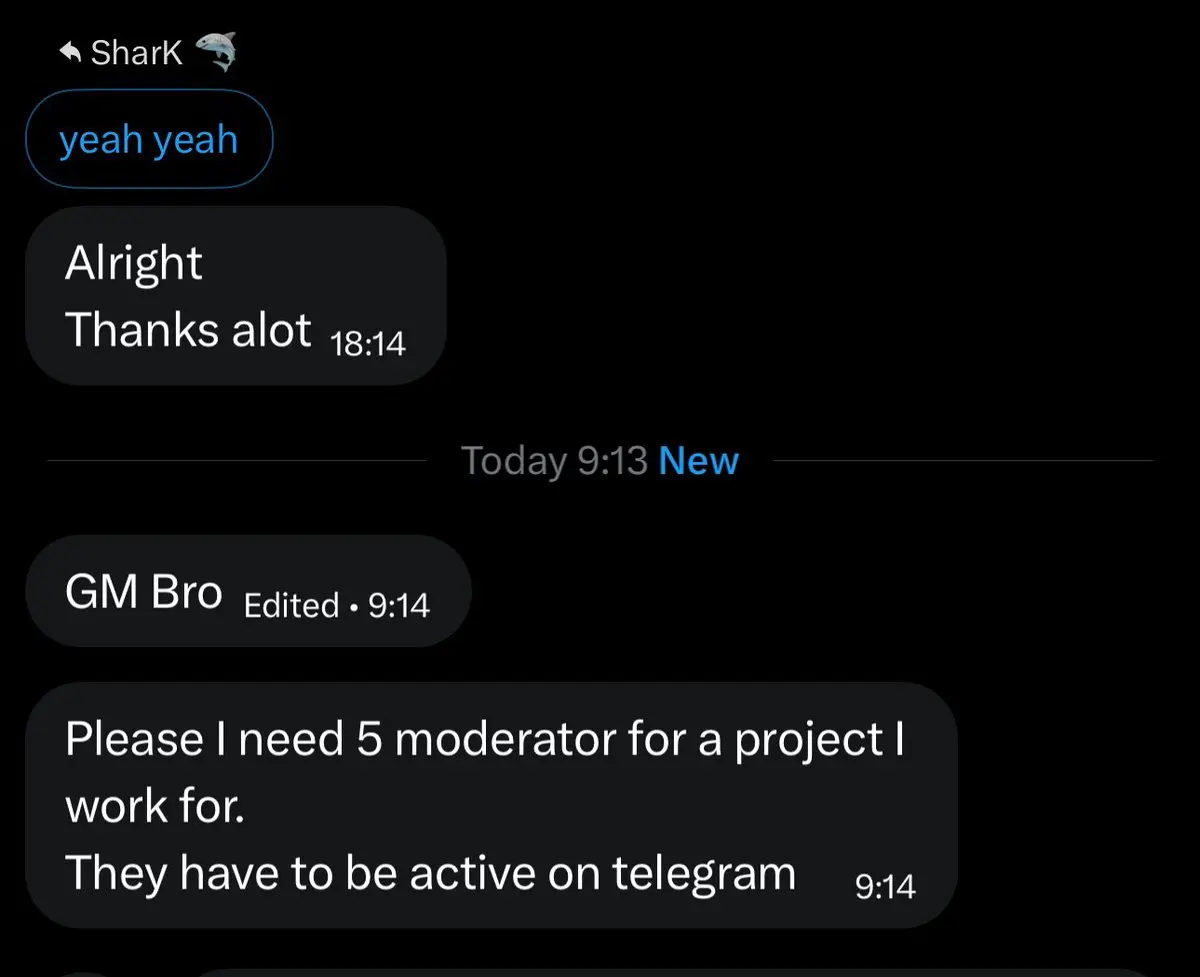Image resolution: width=1200 pixels, height=977 pixels.
Task: Click the 9:14 timestamp beside Edited
Action: (x=399, y=605)
